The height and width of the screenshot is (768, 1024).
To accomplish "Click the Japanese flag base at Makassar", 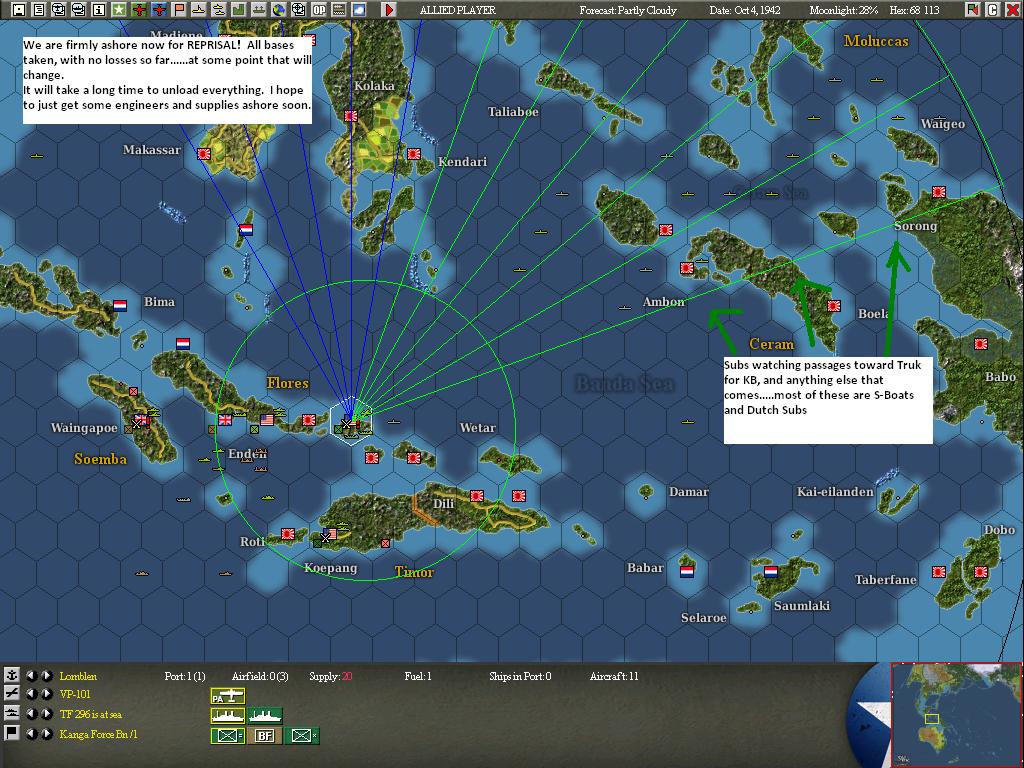I will (204, 153).
